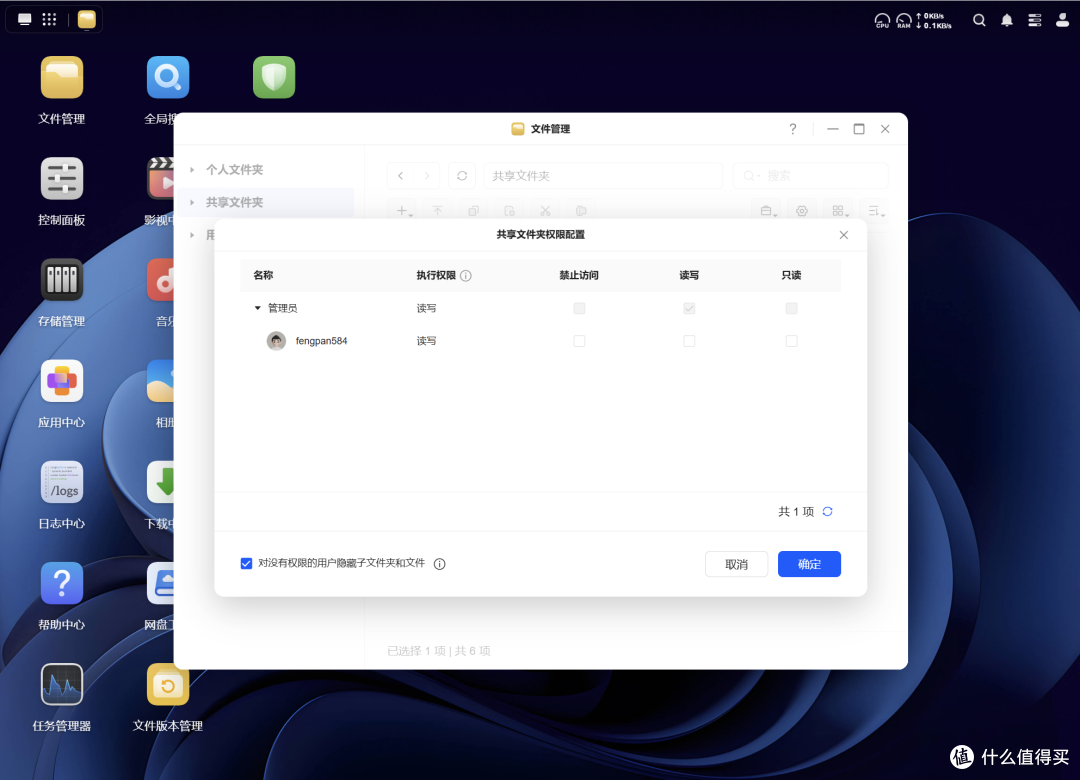1080x780 pixels.
Task: Click the 执行权限 column header
Action: (x=436, y=276)
